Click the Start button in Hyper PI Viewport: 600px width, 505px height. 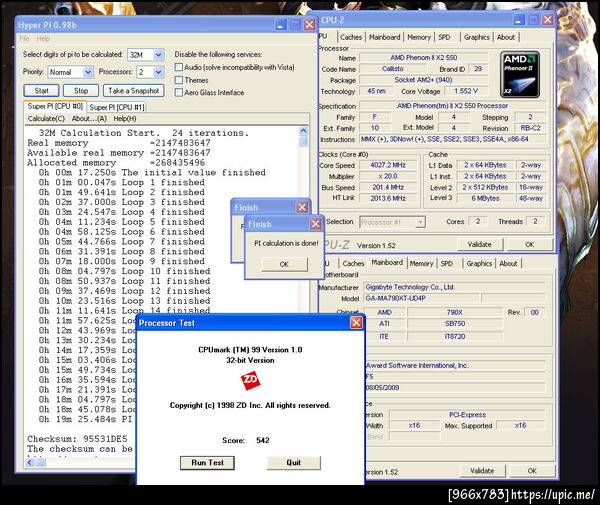pyautogui.click(x=41, y=91)
